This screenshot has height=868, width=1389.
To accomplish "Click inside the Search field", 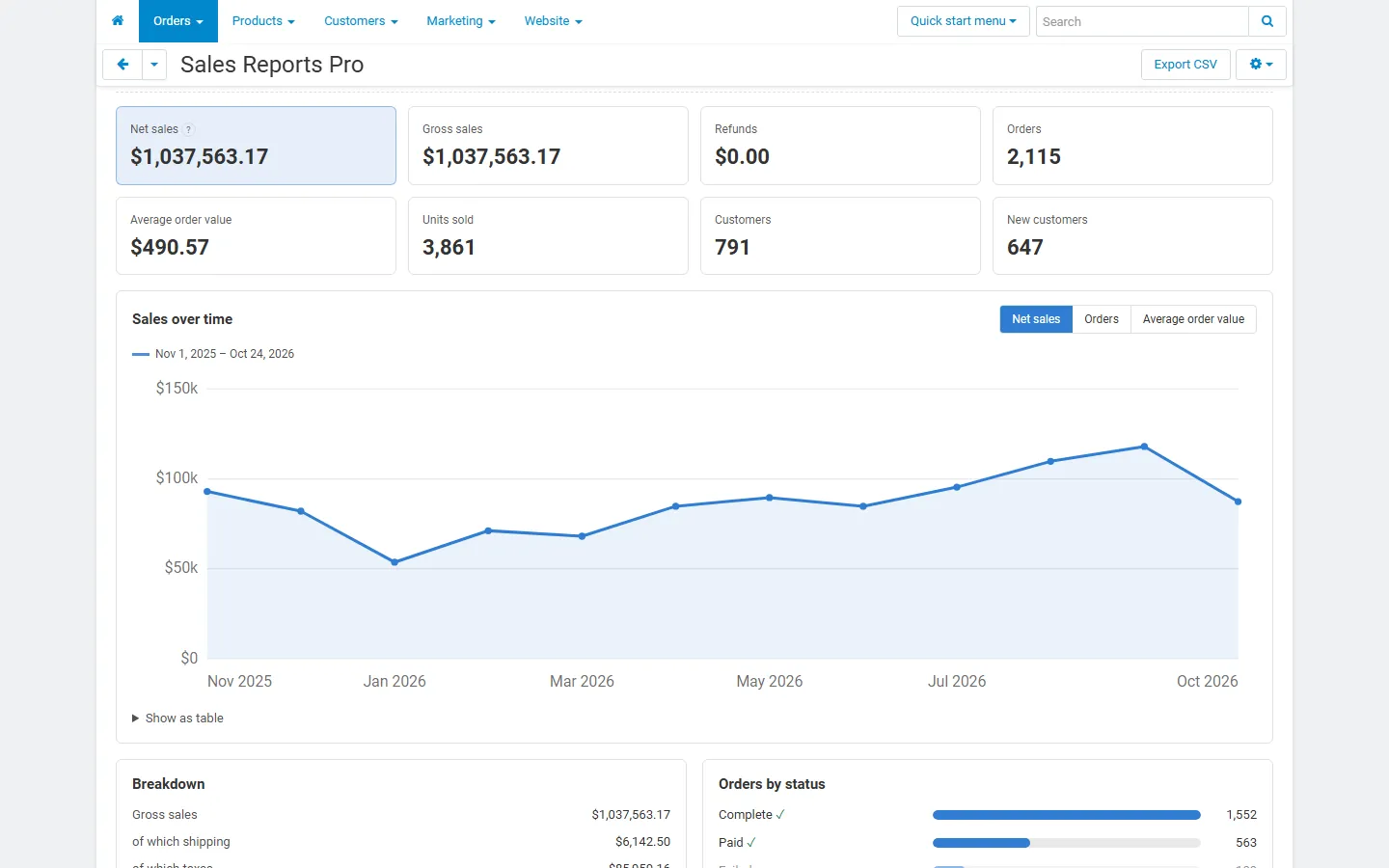I will coord(1142,21).
